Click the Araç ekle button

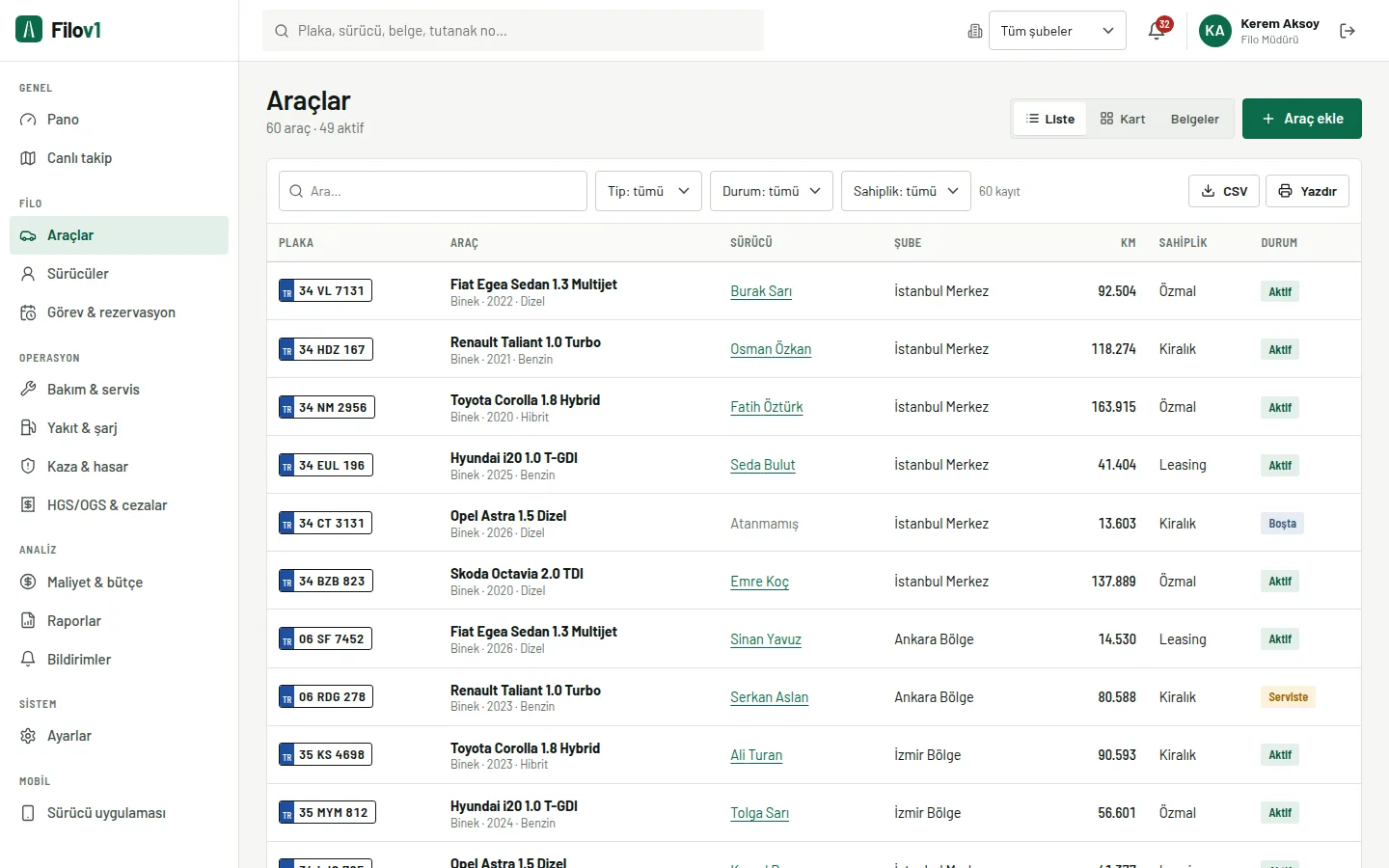[1302, 119]
